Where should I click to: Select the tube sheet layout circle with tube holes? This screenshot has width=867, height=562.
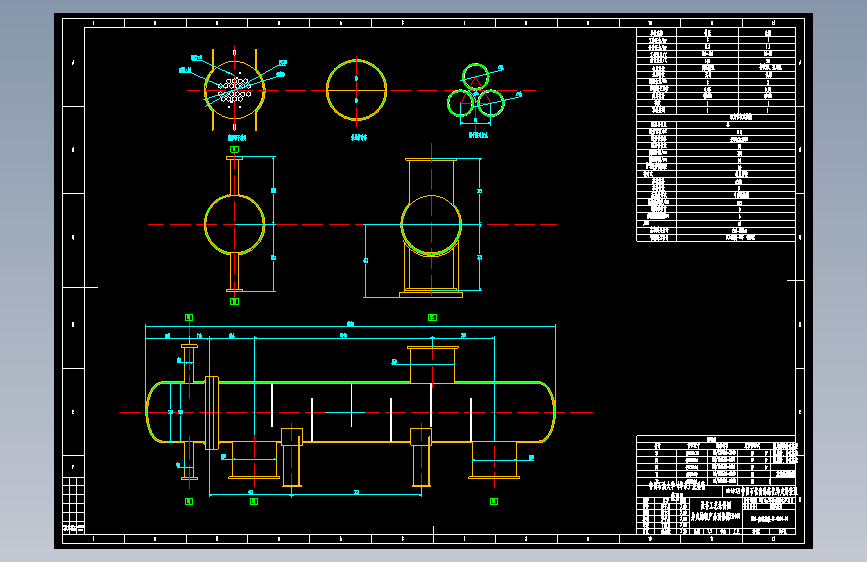[x=234, y=90]
